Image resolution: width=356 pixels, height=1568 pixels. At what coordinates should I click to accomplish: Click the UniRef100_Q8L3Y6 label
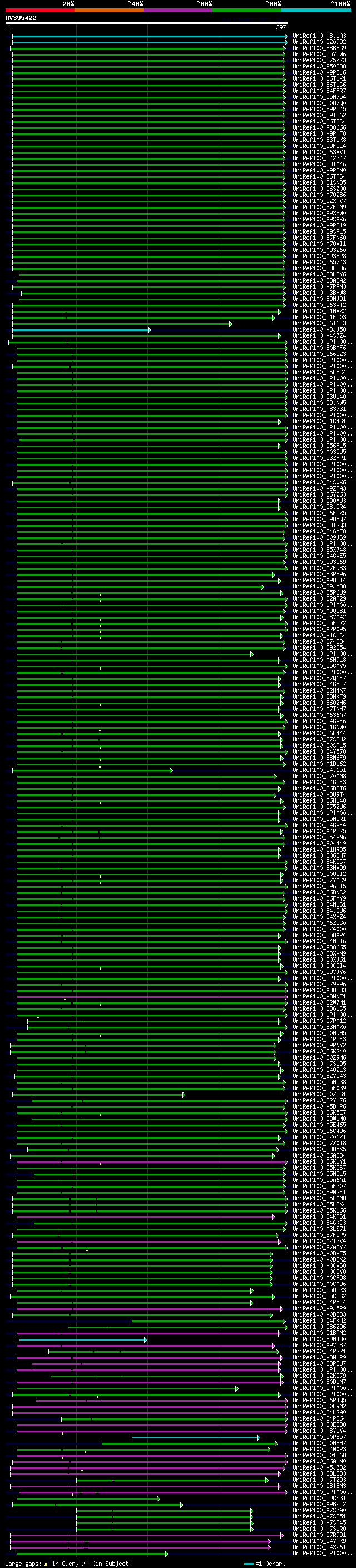click(319, 275)
